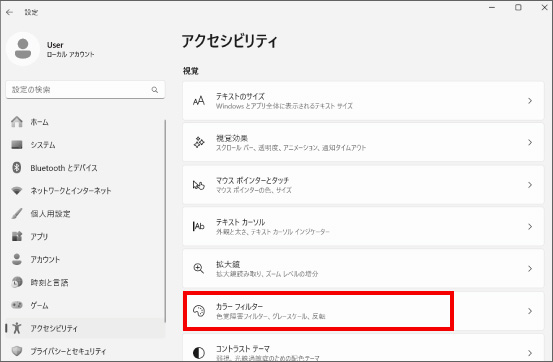Open アカウント settings category
Image resolution: width=553 pixels, height=362 pixels.
click(85, 259)
